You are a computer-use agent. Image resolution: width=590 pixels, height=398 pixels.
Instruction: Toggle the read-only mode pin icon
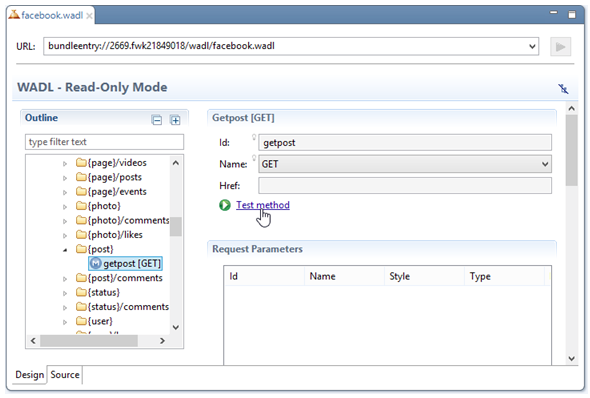point(563,88)
